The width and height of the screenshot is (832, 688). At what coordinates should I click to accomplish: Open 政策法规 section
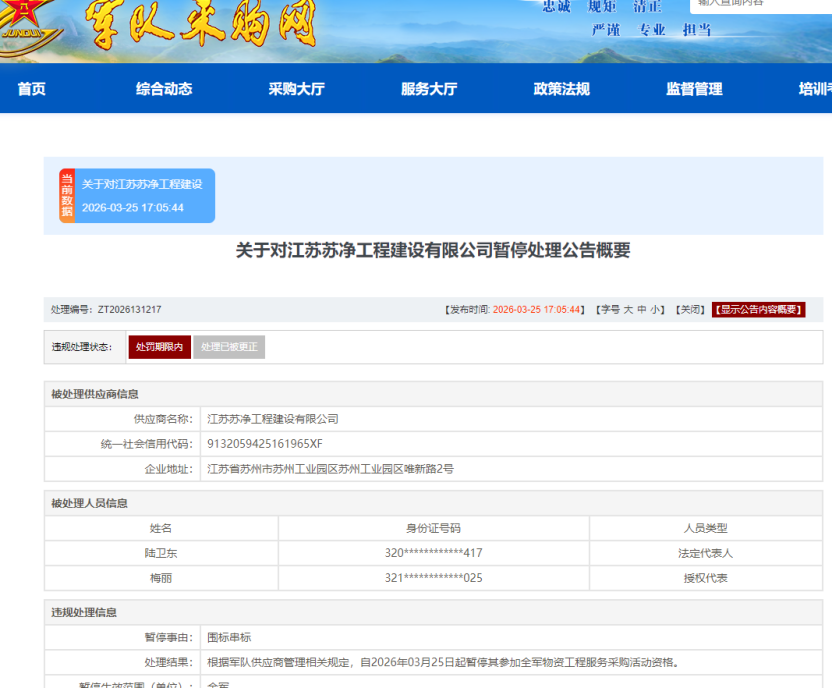561,89
